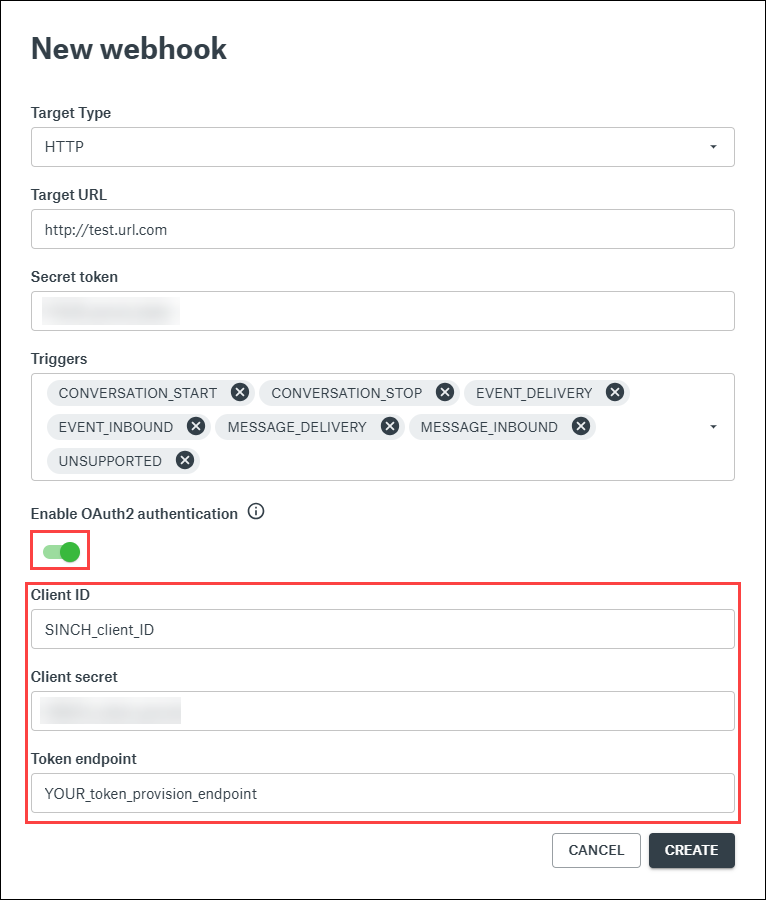Remove the CONVERSATION_STOP trigger chip
Screen dimensions: 766x900
(445, 393)
